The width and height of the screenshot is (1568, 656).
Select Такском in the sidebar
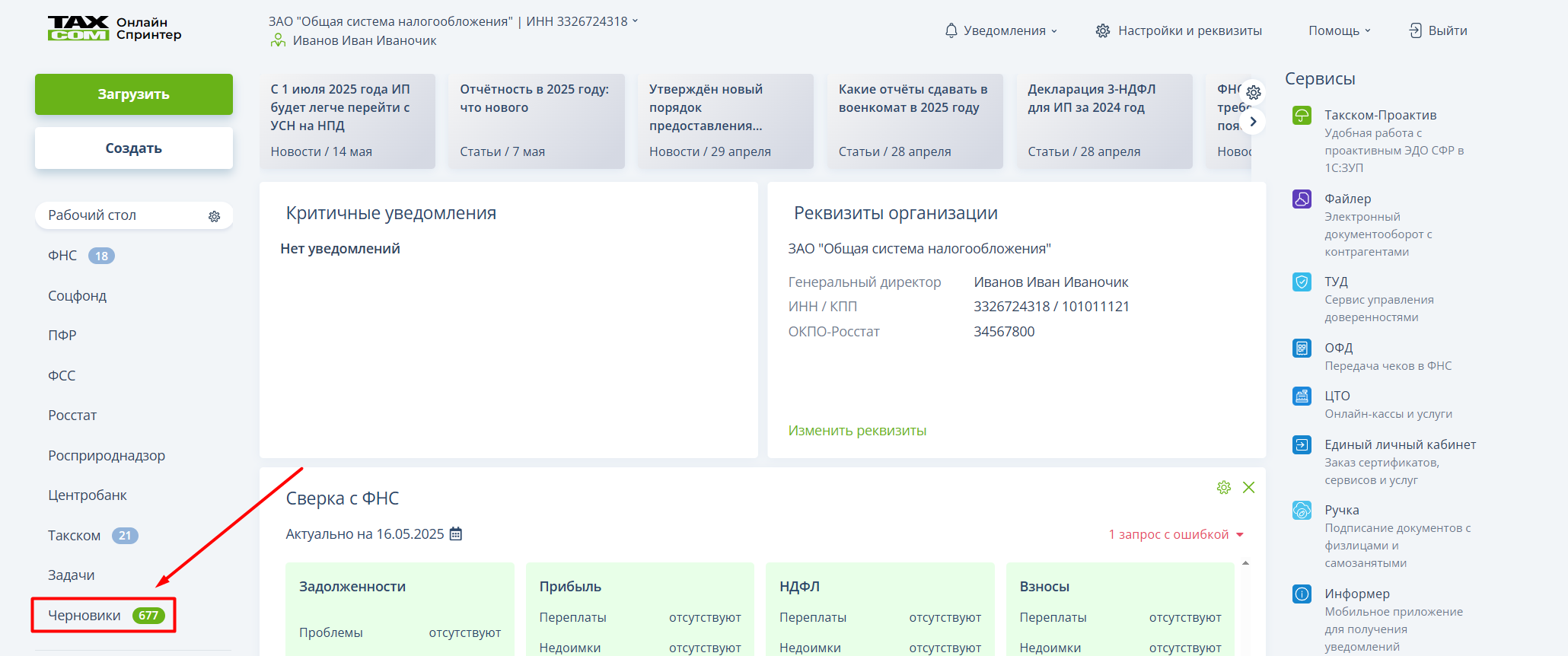74,536
